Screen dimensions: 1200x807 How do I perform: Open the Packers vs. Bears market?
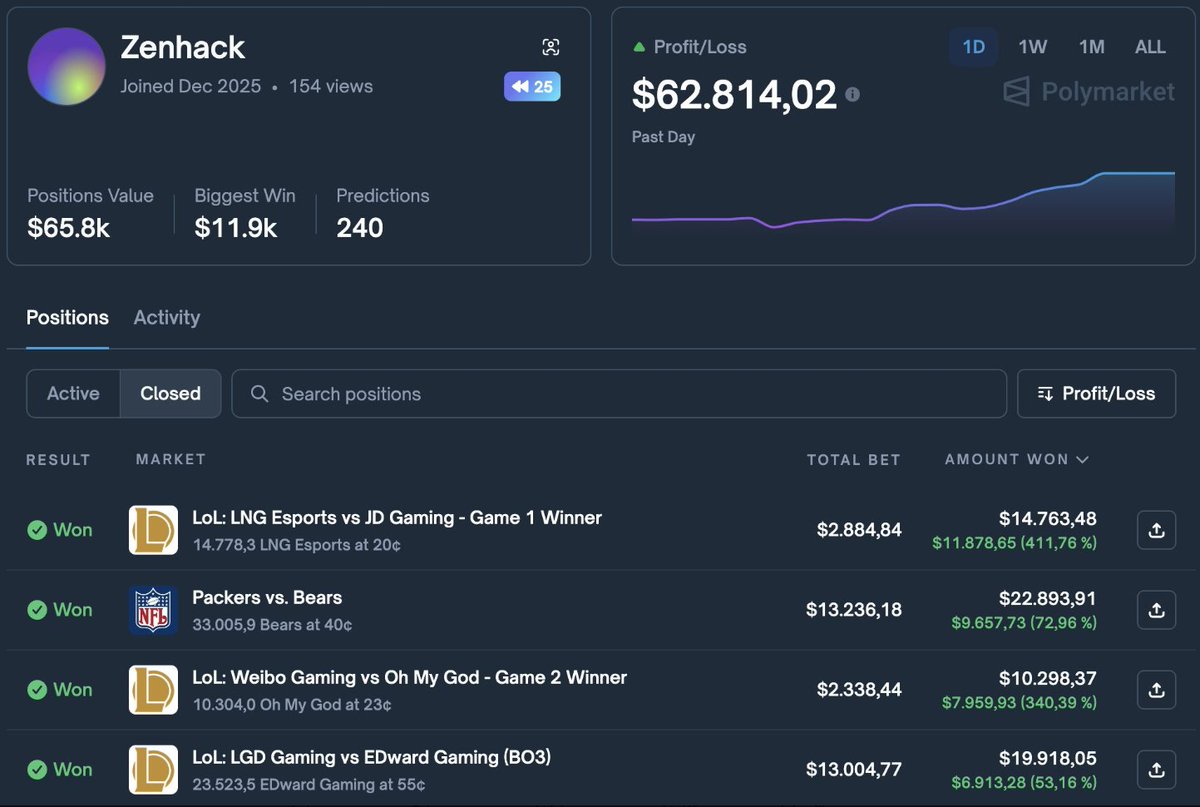pyautogui.click(x=267, y=598)
